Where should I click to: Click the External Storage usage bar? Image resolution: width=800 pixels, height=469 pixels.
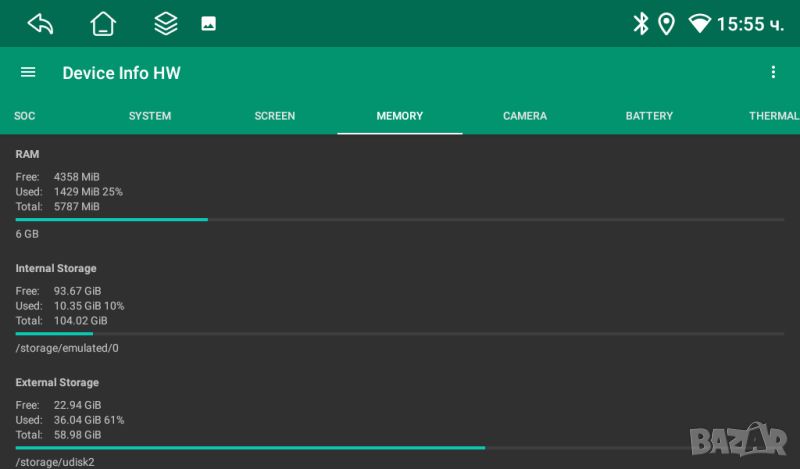399,448
